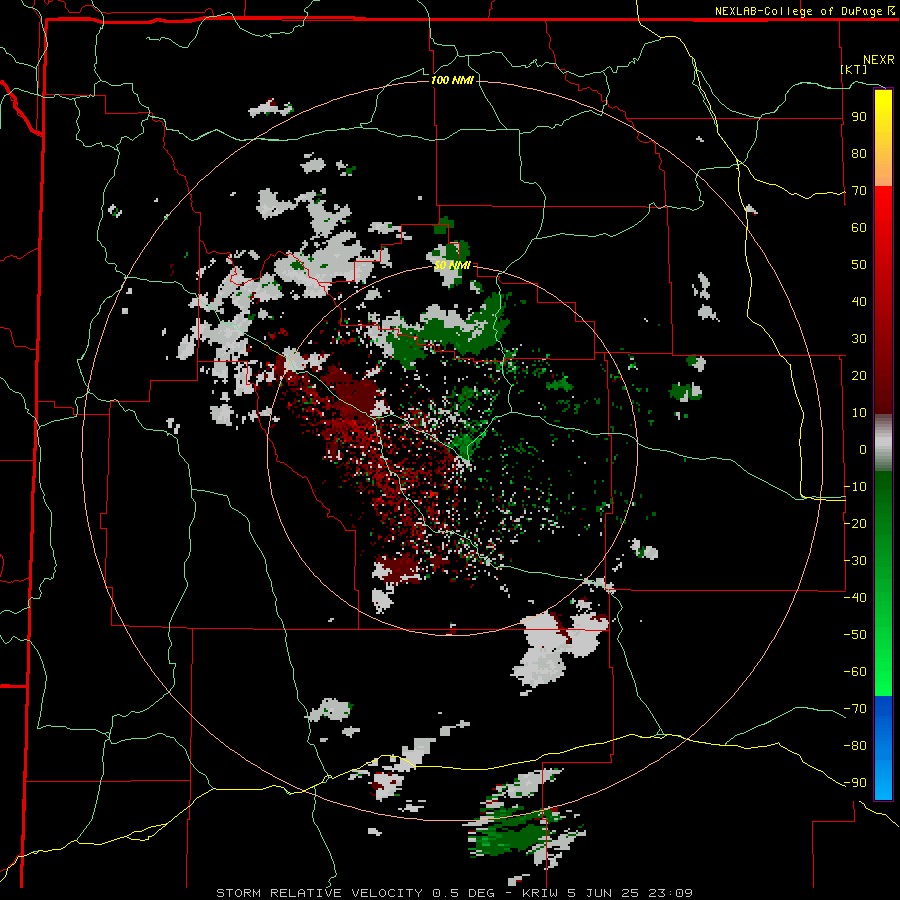
Task: Click the -50 value on velocity scale
Action: [x=855, y=635]
